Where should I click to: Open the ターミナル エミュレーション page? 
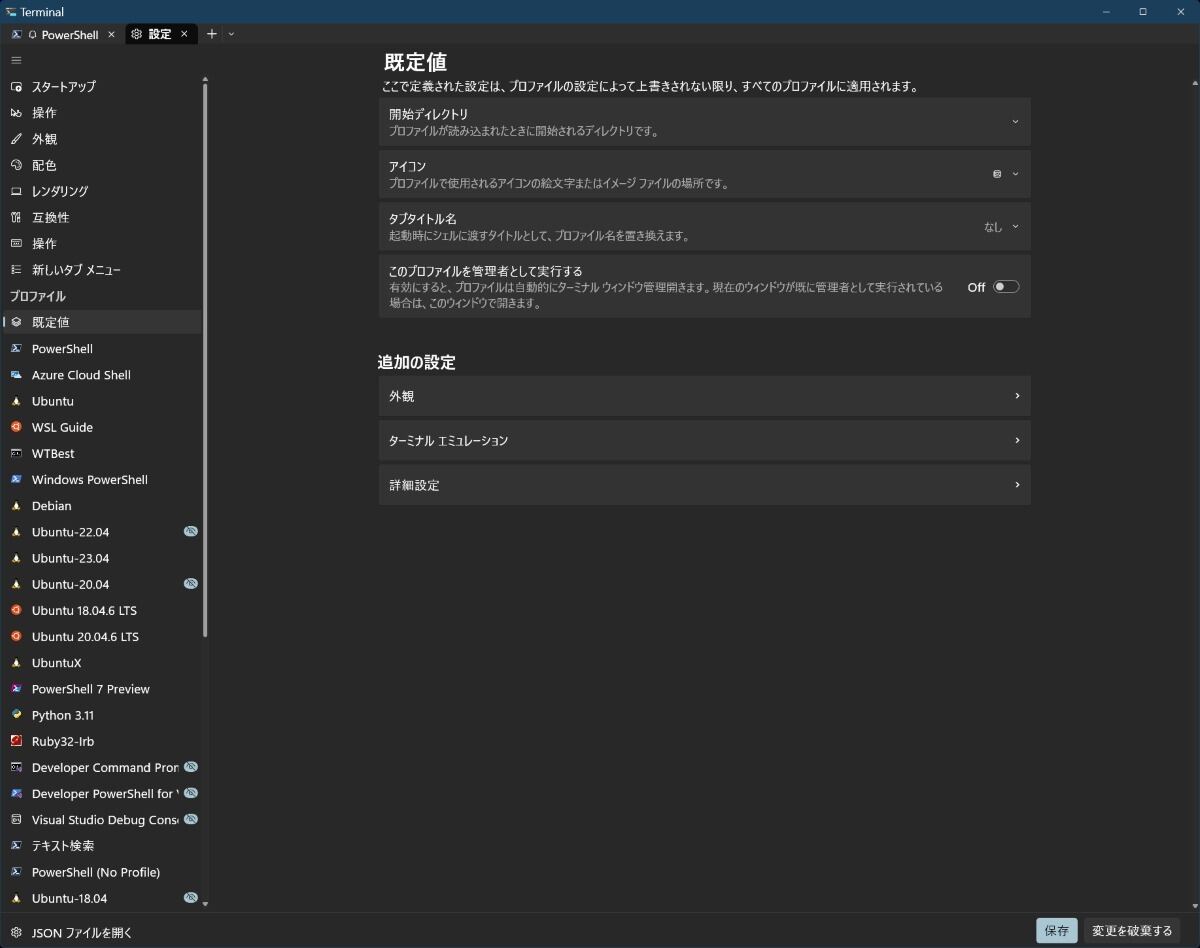point(705,440)
